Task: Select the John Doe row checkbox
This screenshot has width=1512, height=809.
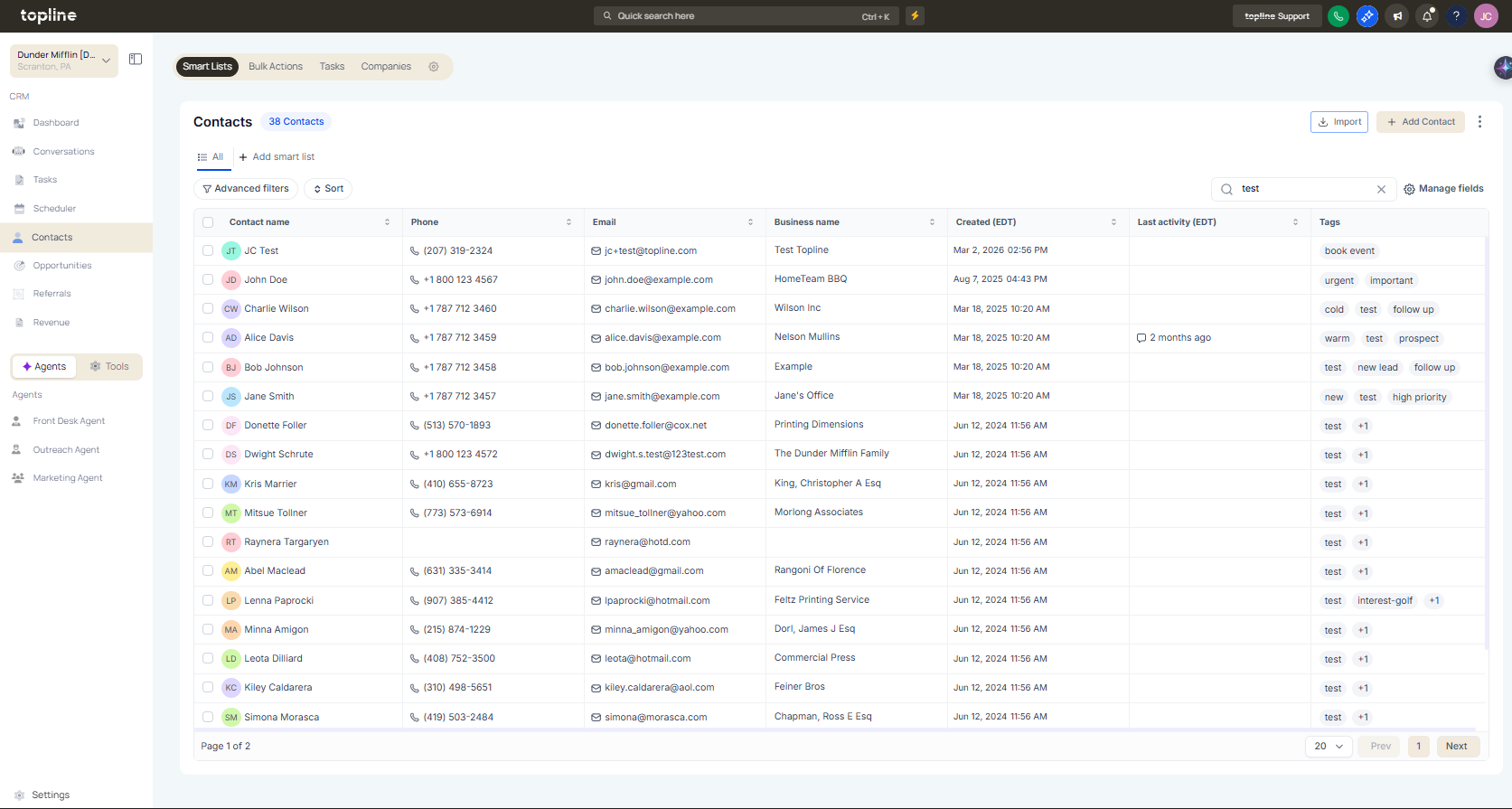Action: [208, 279]
